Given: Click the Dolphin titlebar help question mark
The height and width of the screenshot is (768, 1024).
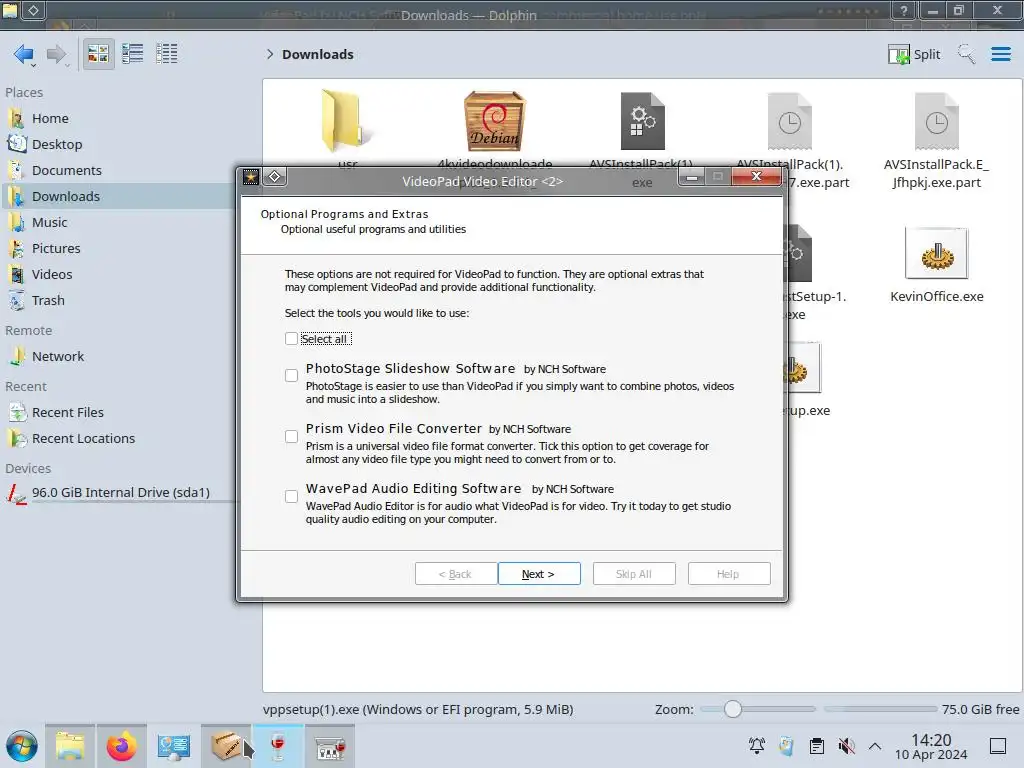Looking at the screenshot, I should [x=904, y=10].
